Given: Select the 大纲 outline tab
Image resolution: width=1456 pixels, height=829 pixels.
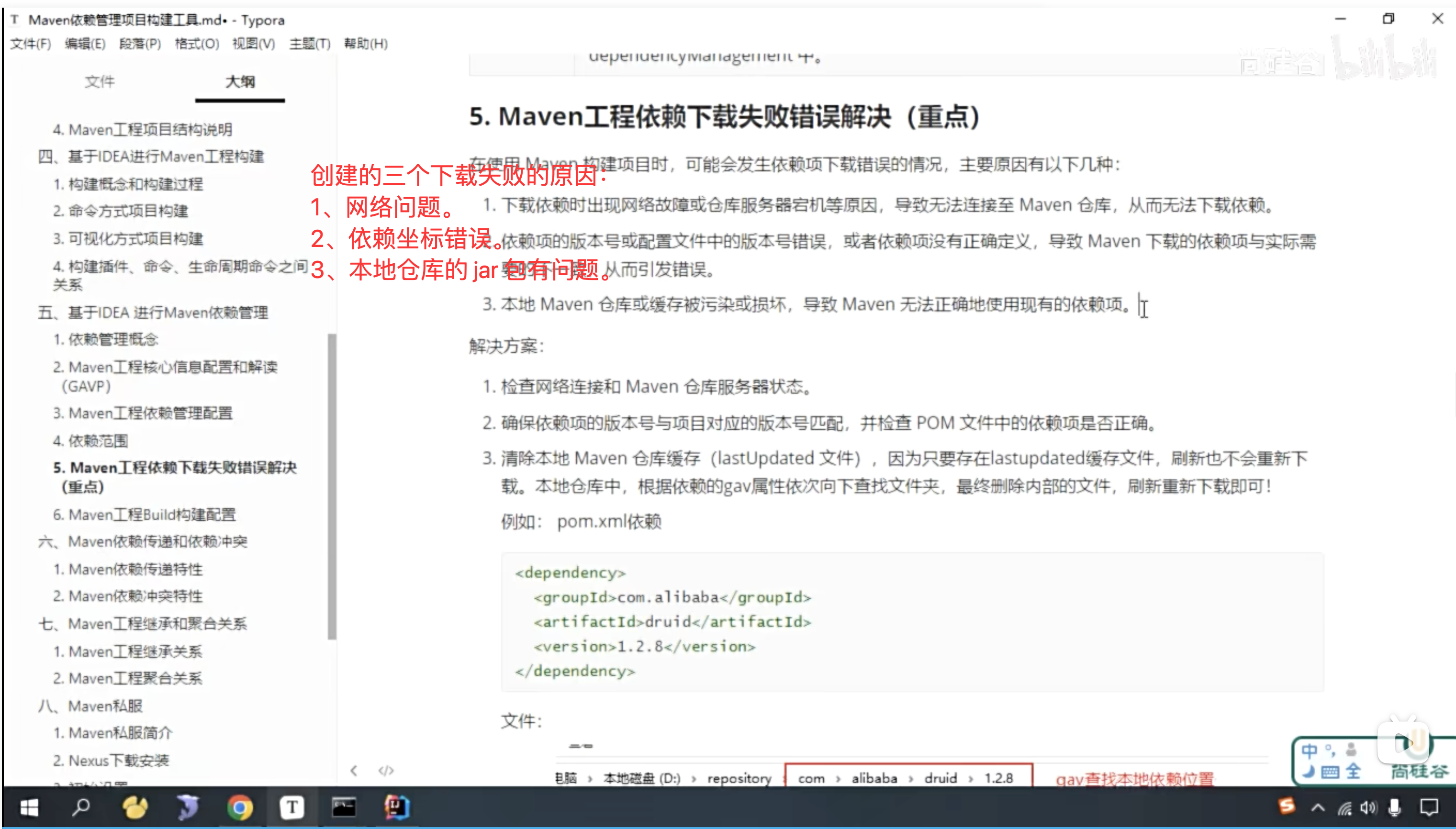Looking at the screenshot, I should click(240, 82).
